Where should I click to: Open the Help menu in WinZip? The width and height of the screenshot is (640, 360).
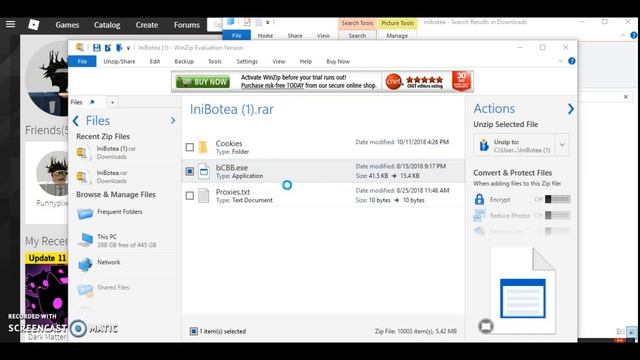pyautogui.click(x=306, y=61)
